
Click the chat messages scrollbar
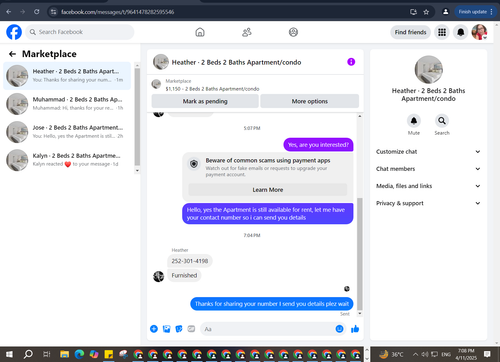pyautogui.click(x=360, y=253)
